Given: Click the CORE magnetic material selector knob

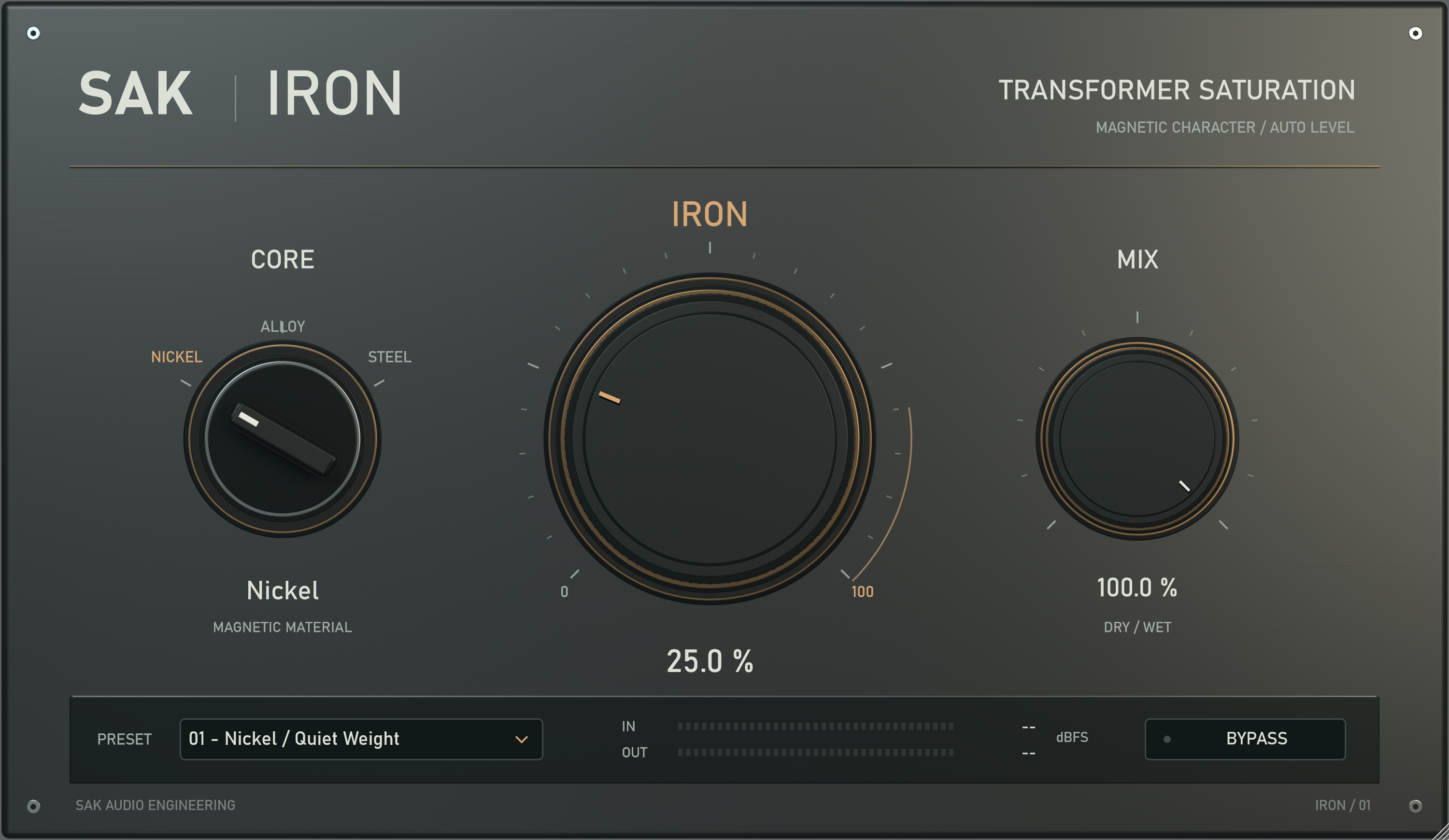Looking at the screenshot, I should 283,438.
